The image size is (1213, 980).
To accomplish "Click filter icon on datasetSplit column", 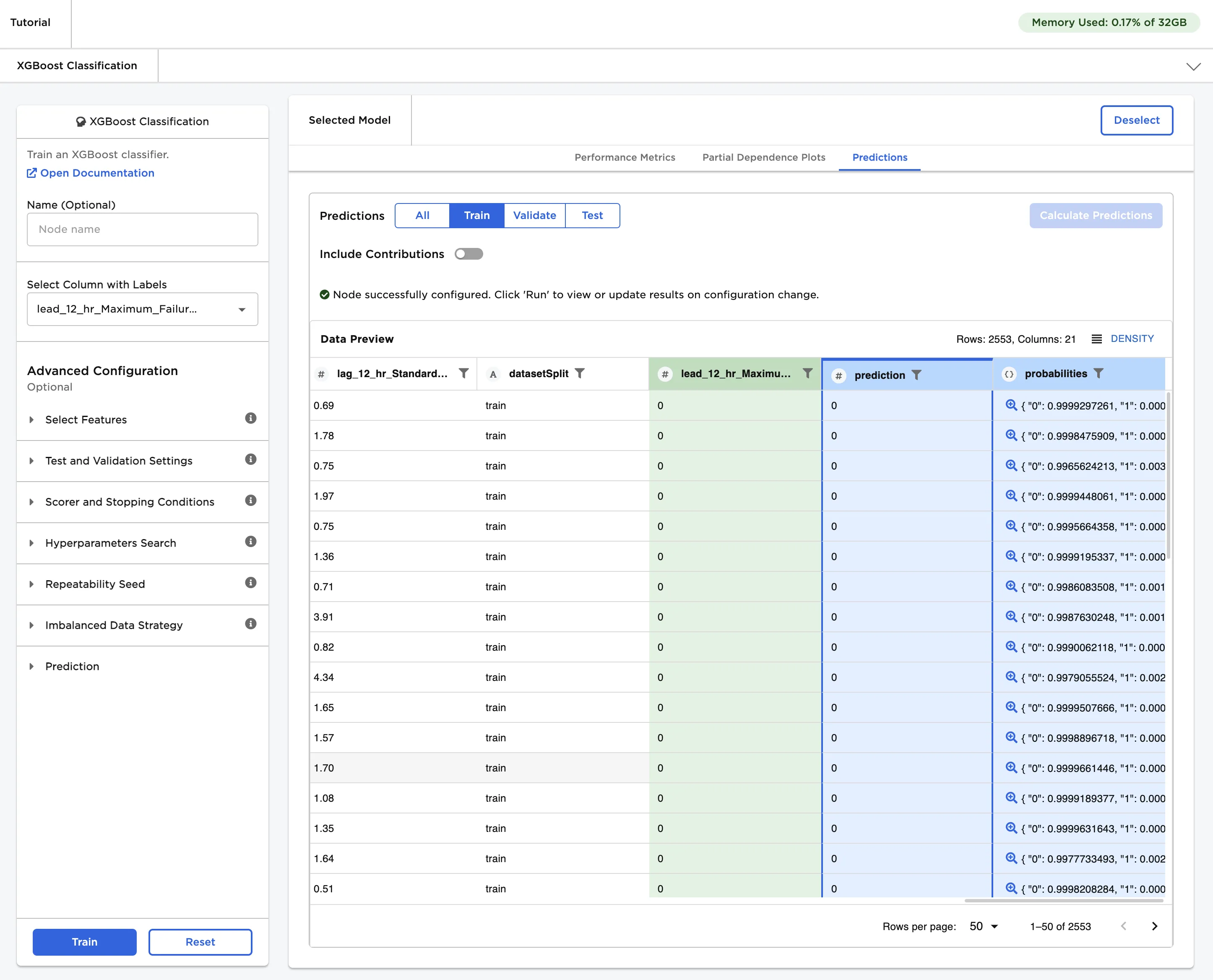I will pos(580,373).
